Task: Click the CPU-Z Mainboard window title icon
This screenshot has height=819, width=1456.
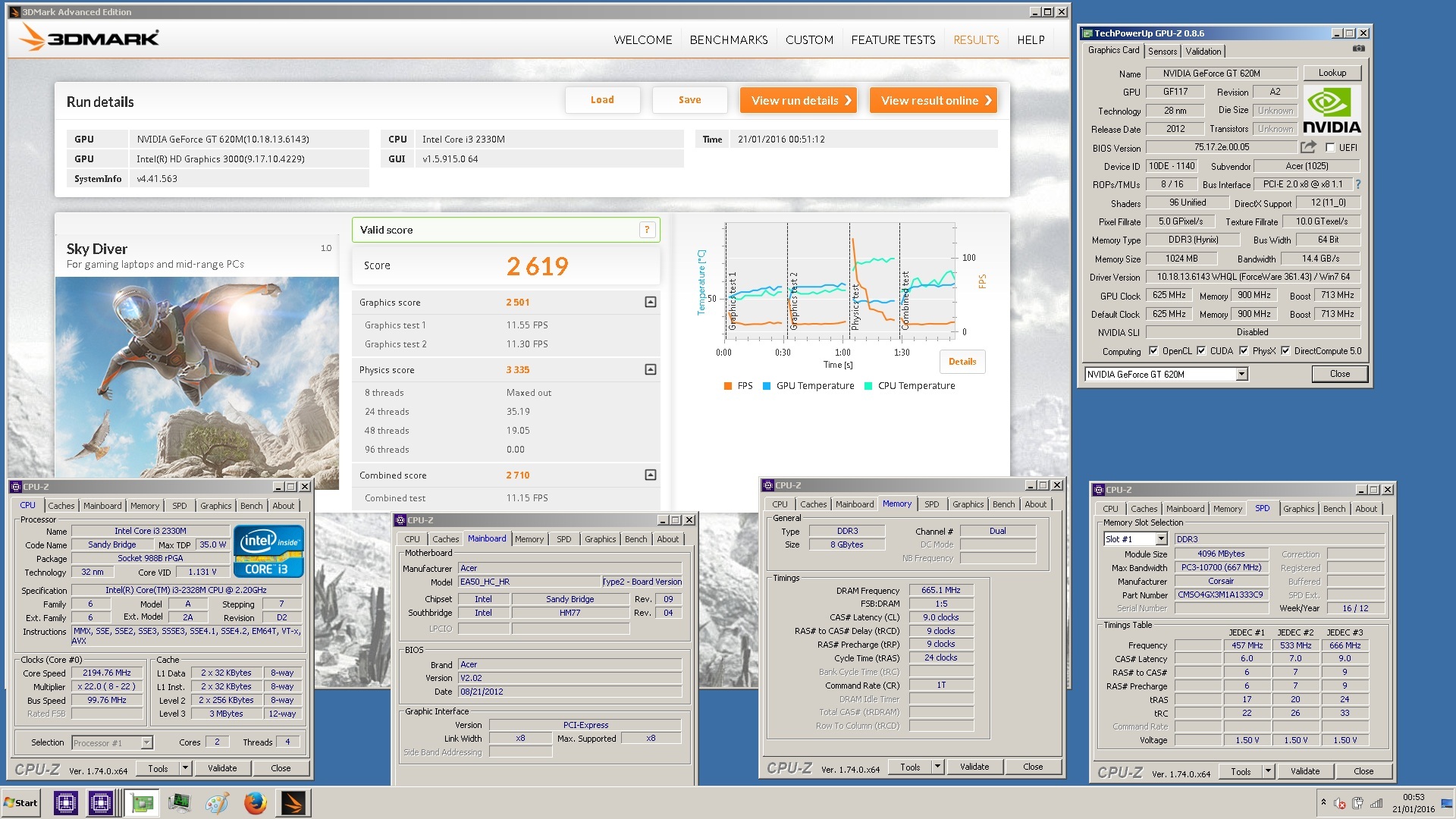Action: tap(400, 520)
